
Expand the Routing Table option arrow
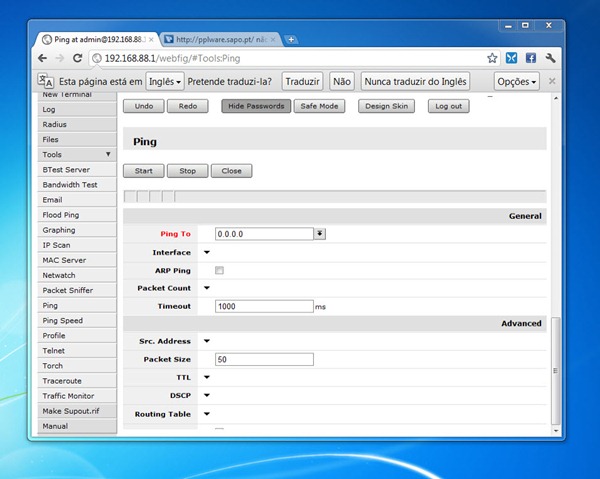coord(207,414)
